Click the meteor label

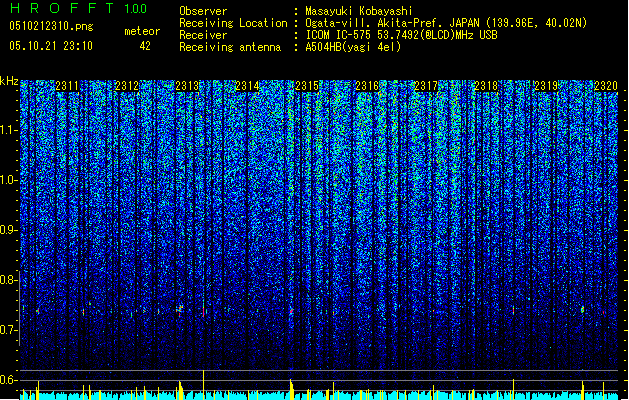142,31
